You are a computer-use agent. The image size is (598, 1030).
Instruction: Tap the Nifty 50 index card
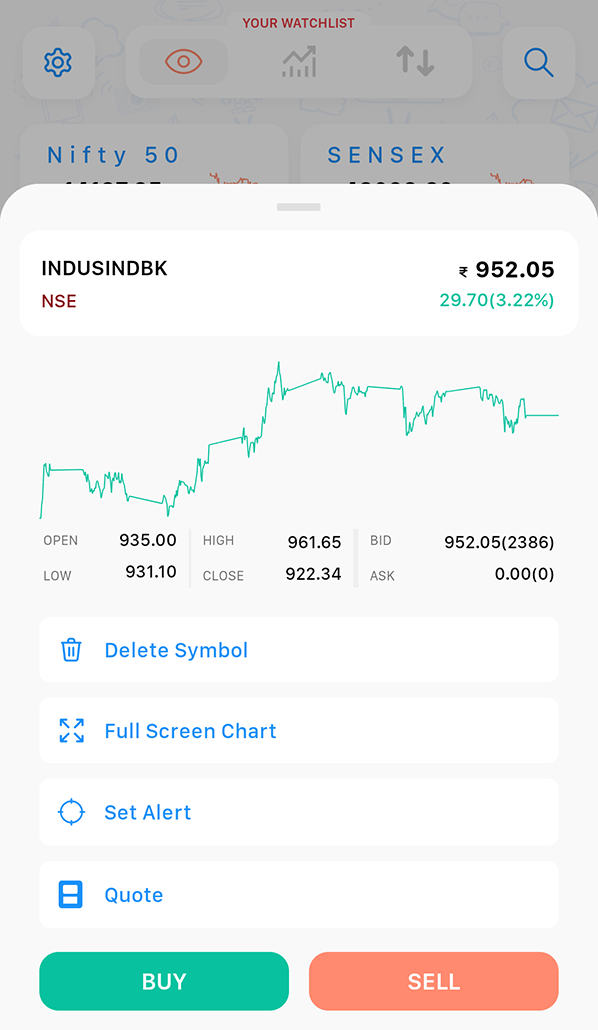[x=154, y=155]
